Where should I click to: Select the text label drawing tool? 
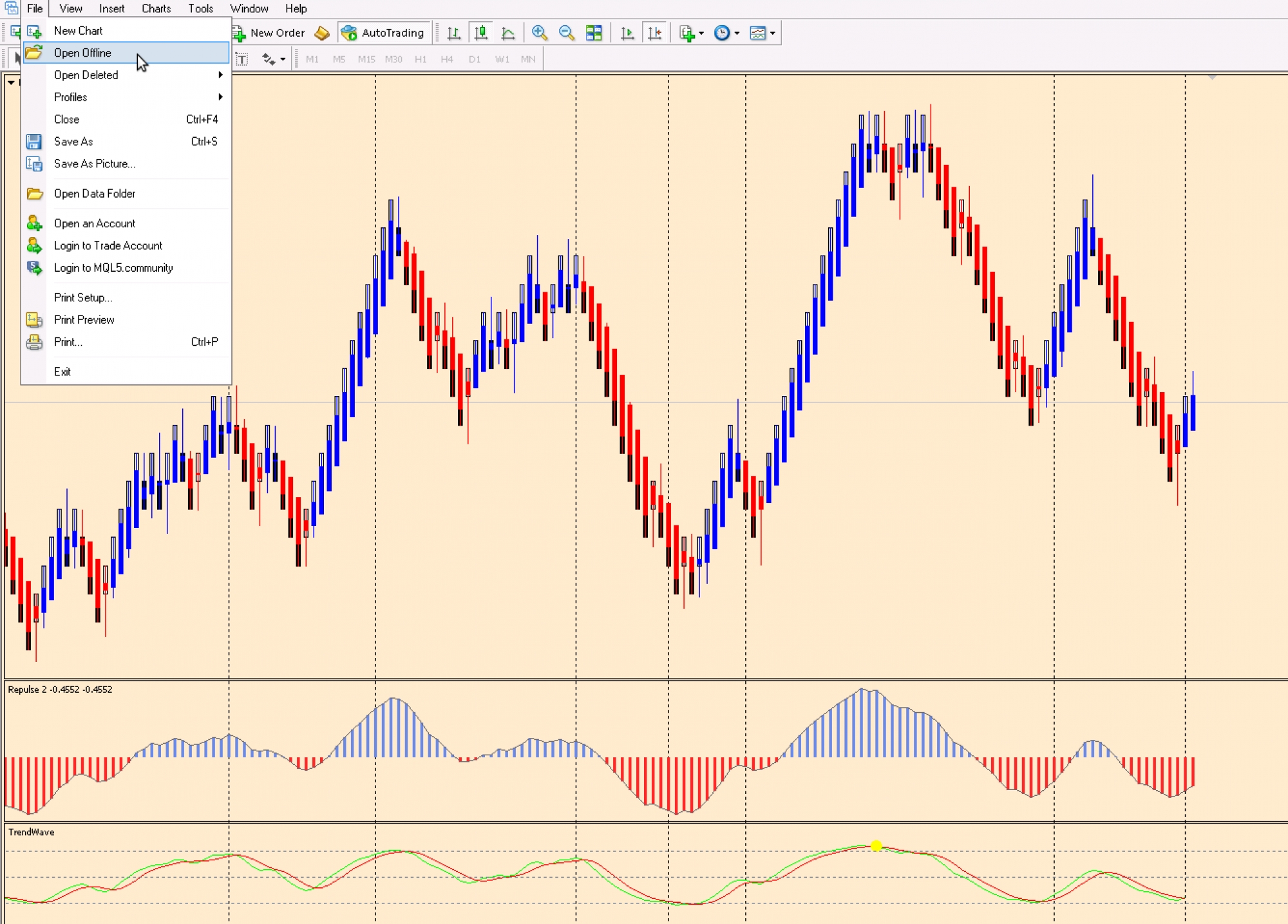[x=242, y=59]
